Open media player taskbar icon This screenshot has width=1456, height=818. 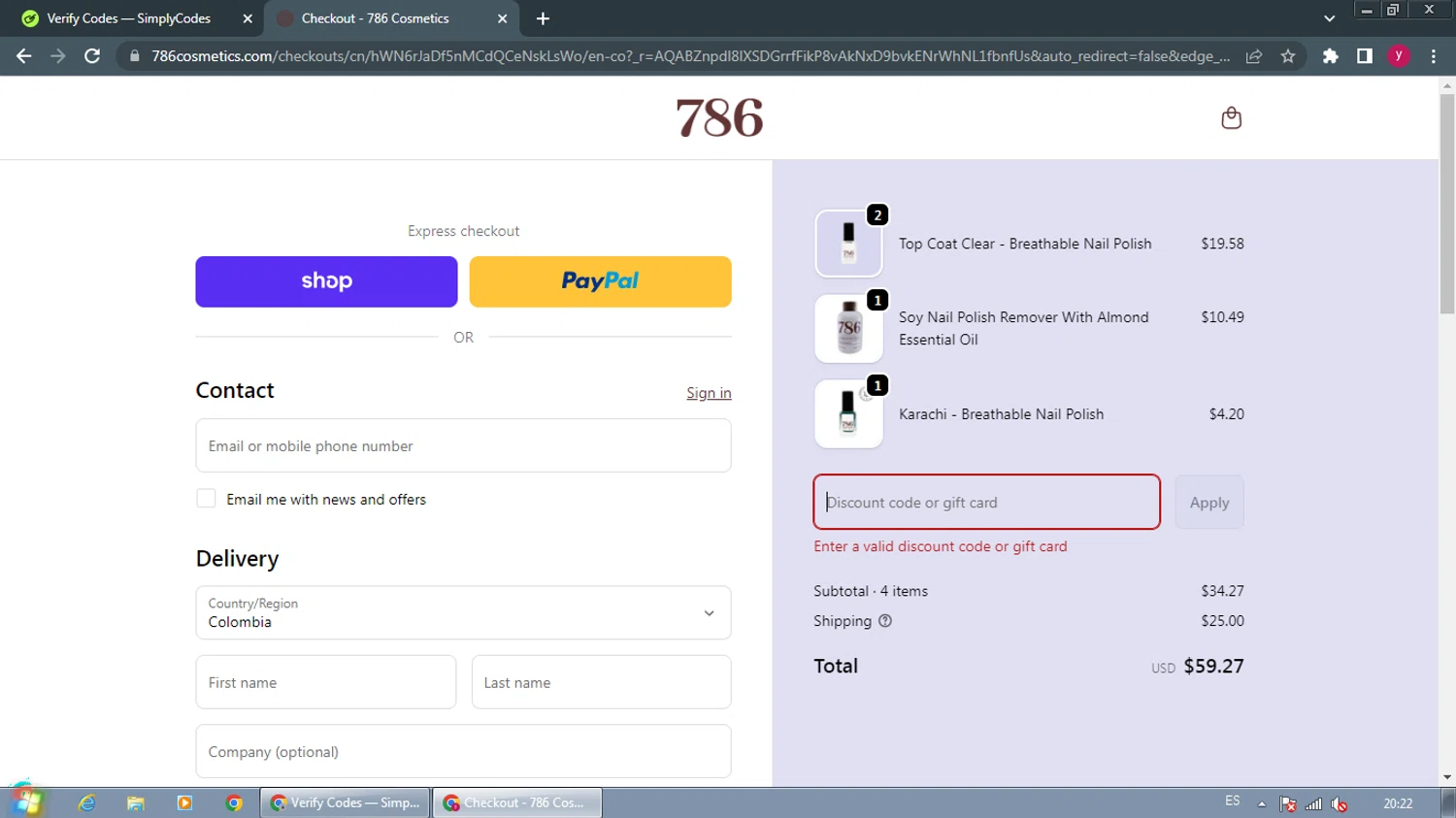click(184, 802)
